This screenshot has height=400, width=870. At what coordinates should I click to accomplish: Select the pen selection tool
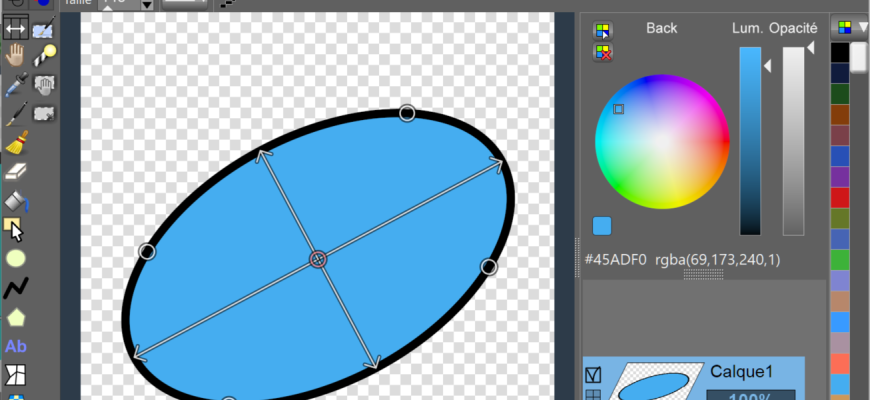tap(44, 28)
